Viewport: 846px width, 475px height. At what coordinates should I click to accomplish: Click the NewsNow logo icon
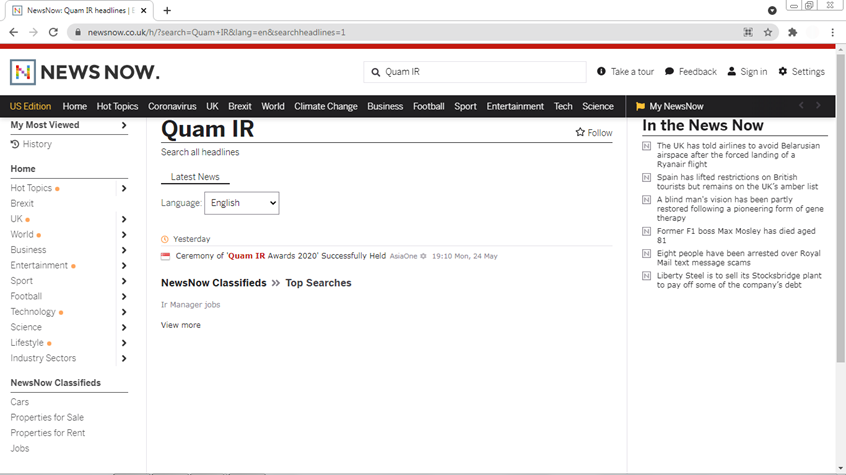(x=23, y=72)
